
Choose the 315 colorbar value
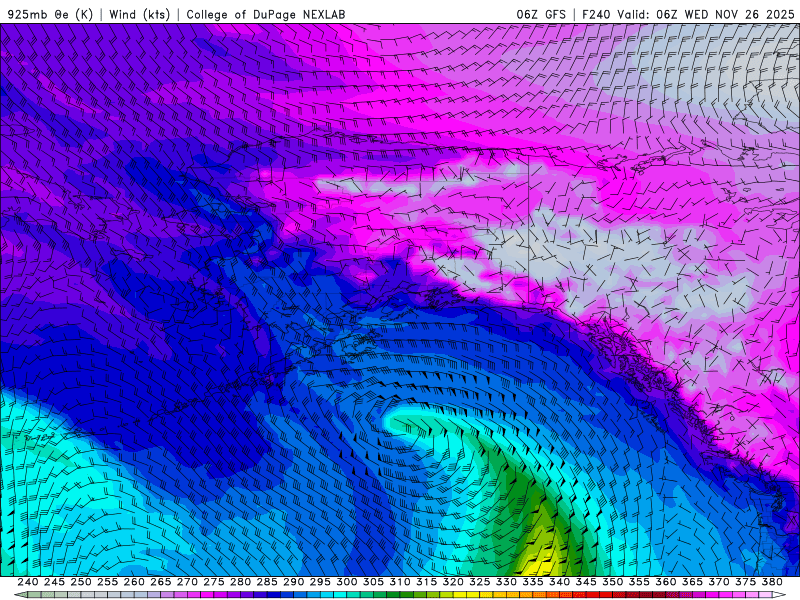[427, 582]
